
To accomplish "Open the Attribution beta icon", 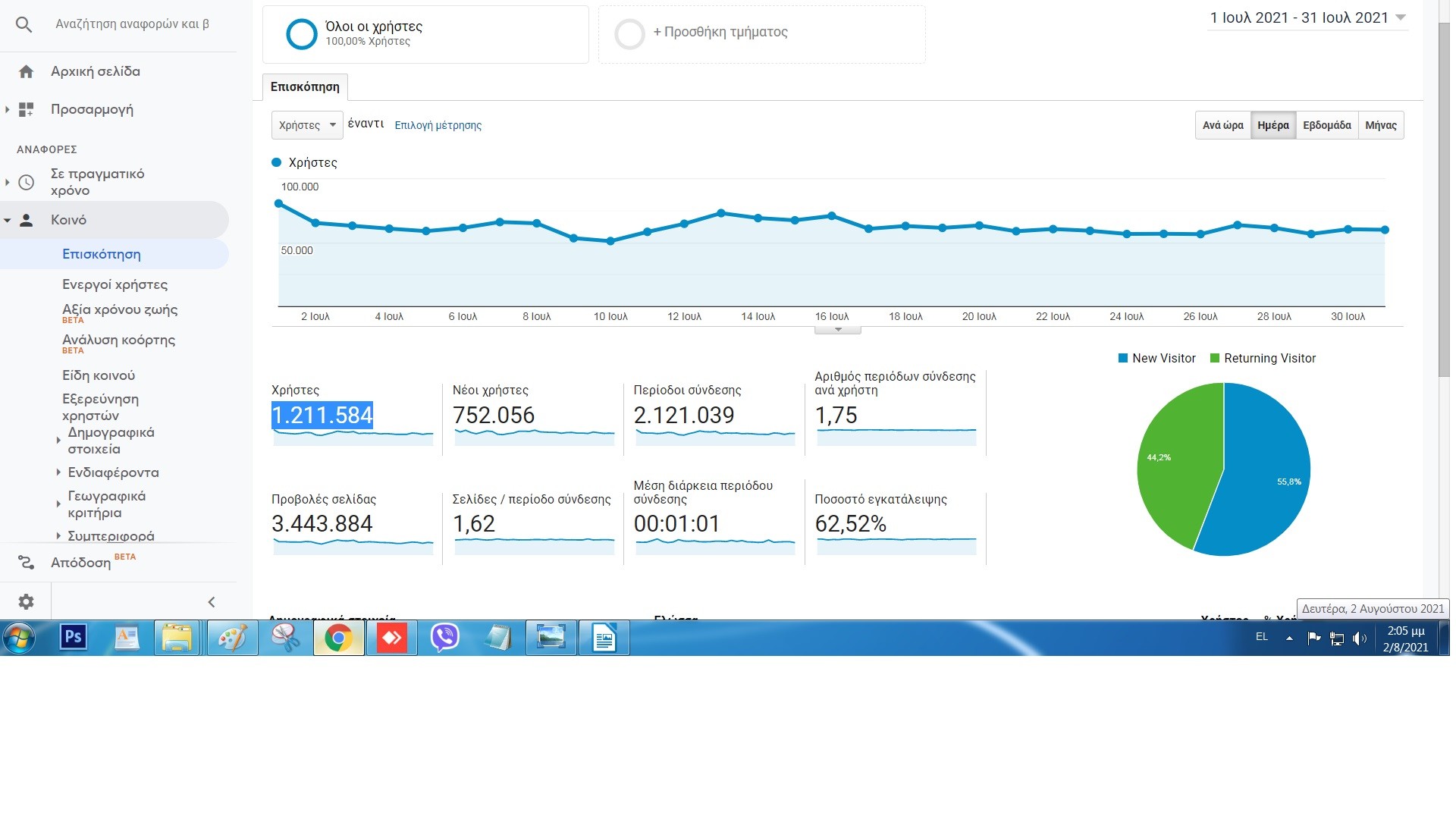I will click(26, 563).
